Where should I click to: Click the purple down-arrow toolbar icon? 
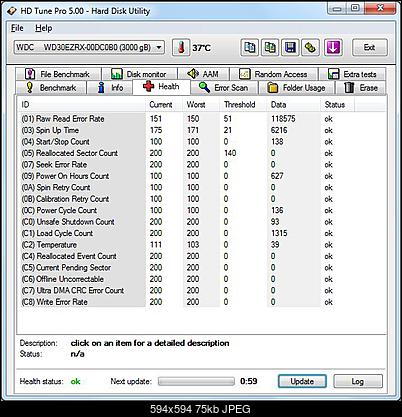pyautogui.click(x=333, y=47)
